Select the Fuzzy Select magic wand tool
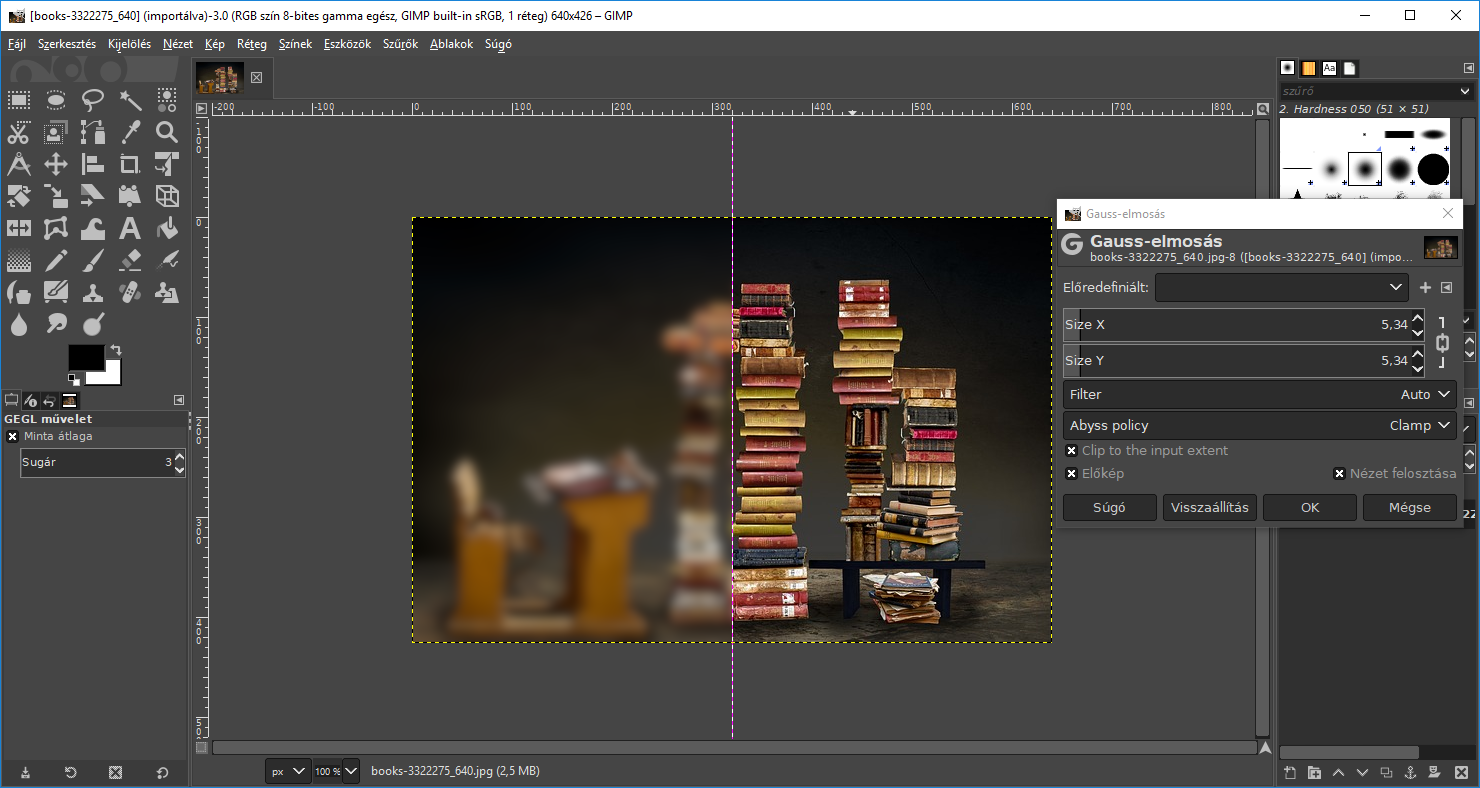The width and height of the screenshot is (1480, 788). click(x=130, y=99)
